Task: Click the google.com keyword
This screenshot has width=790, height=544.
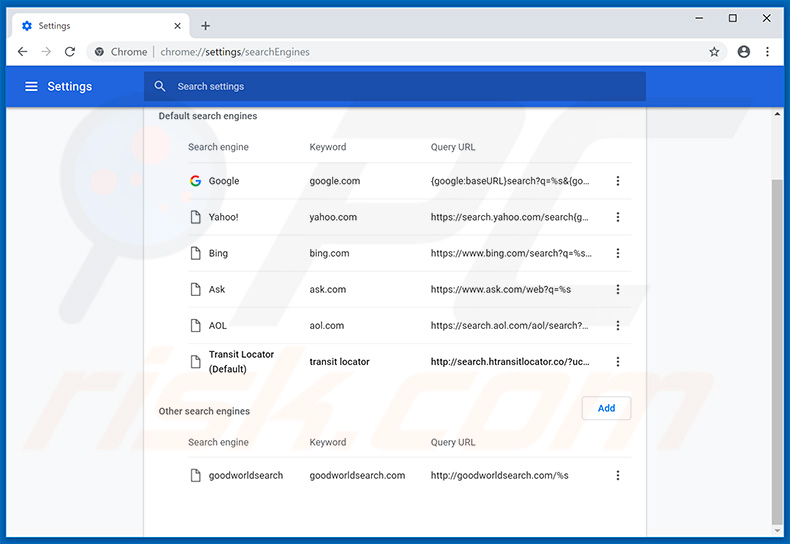Action: click(335, 181)
